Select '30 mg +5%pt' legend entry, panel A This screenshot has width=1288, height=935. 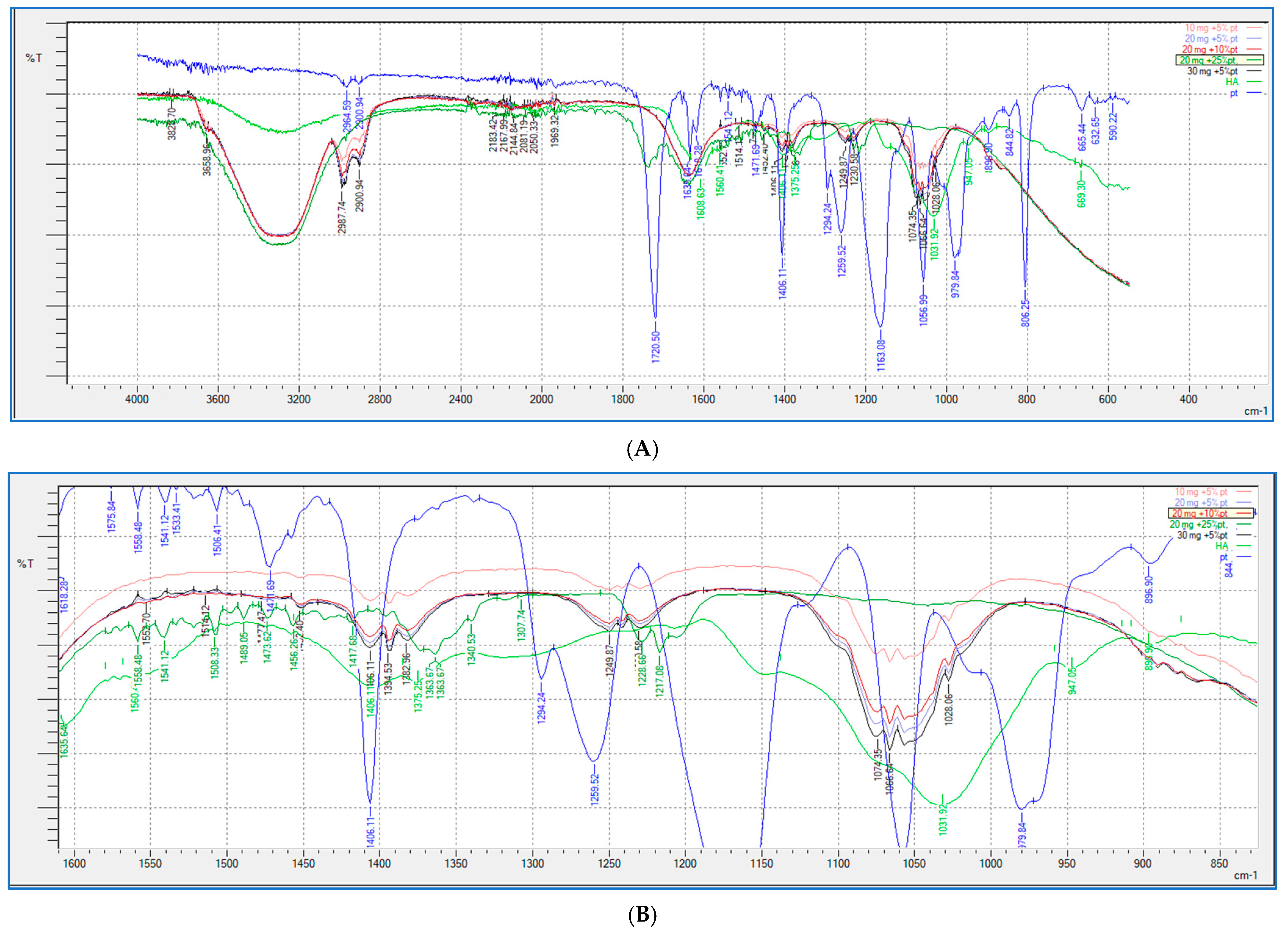(1212, 71)
